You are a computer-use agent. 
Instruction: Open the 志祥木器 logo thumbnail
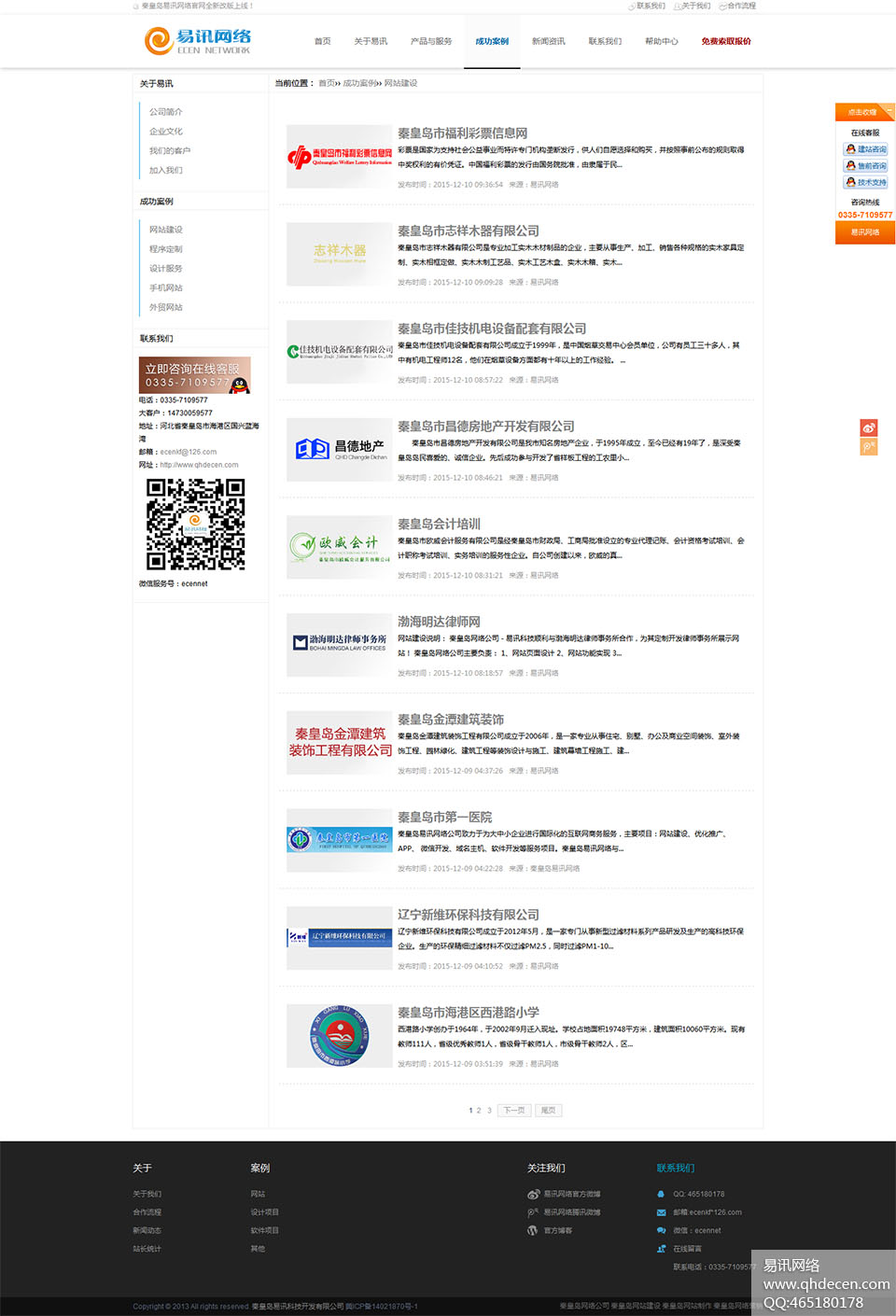(340, 254)
